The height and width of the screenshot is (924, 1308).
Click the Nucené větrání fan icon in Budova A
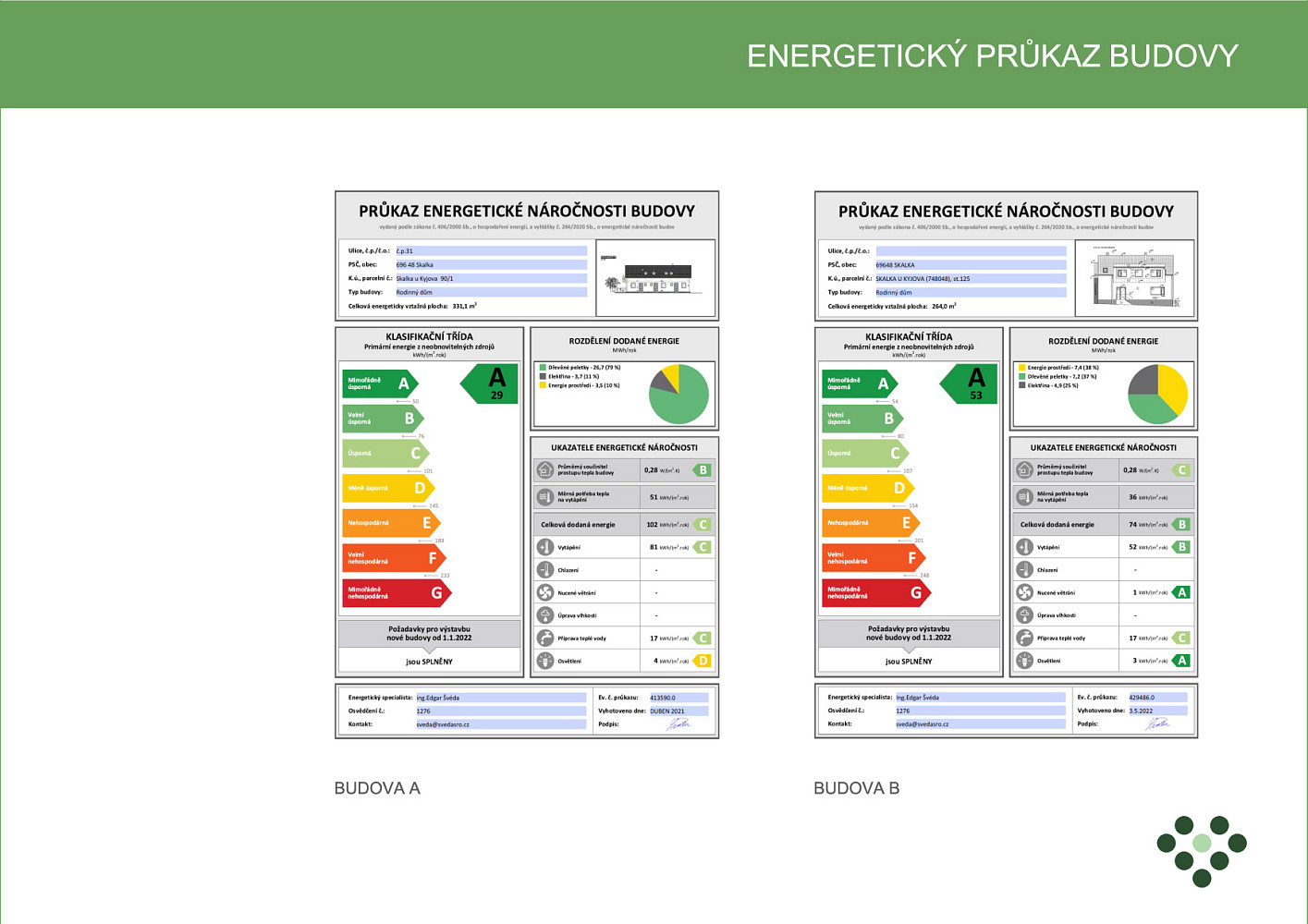545,592
